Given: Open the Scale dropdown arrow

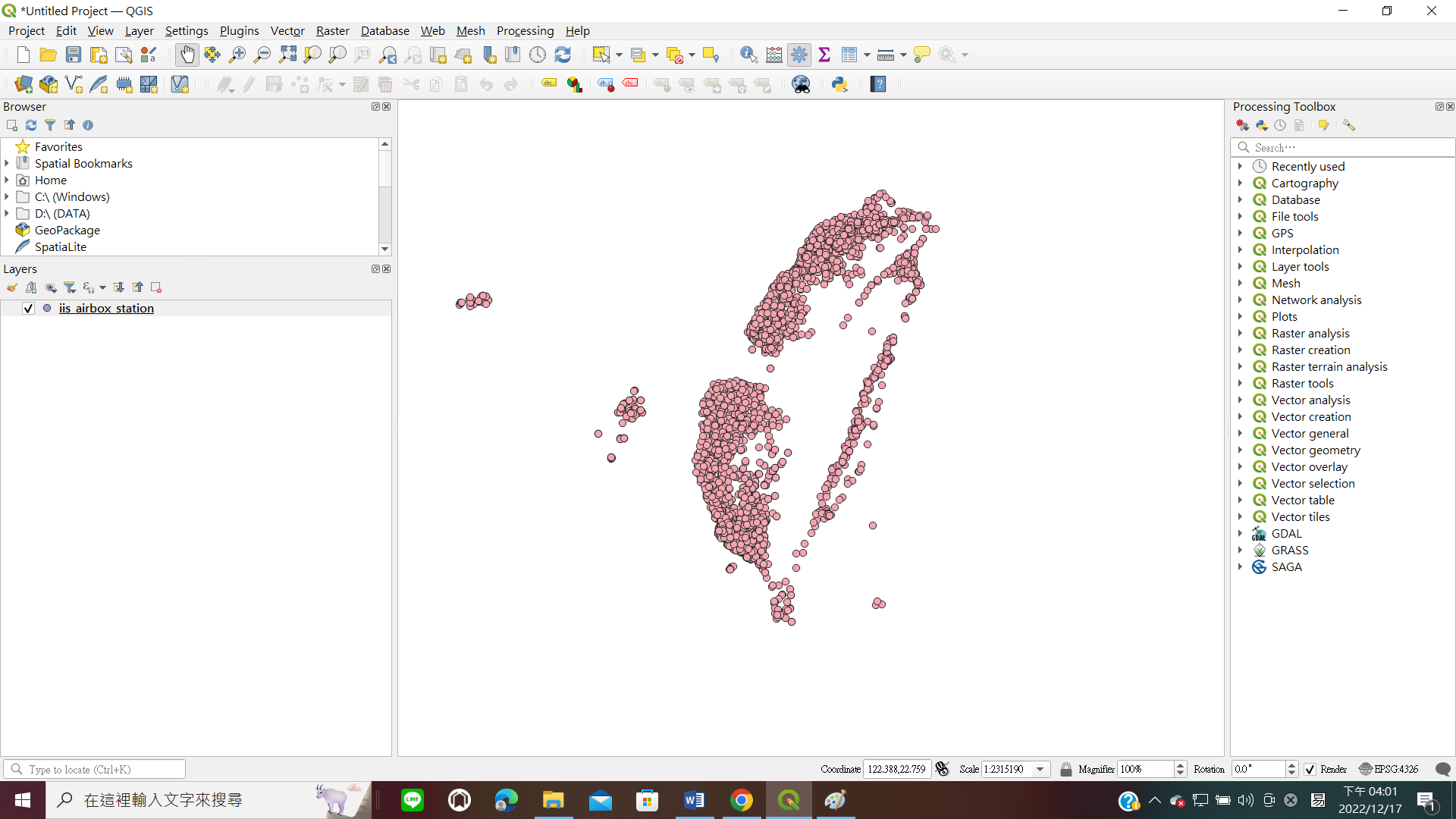Looking at the screenshot, I should [x=1040, y=769].
